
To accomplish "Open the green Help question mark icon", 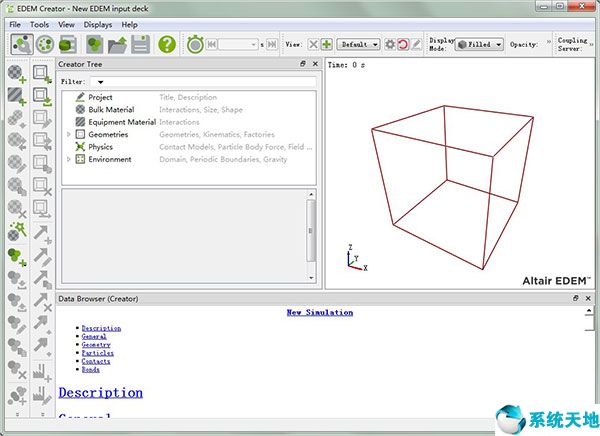I will 167,44.
